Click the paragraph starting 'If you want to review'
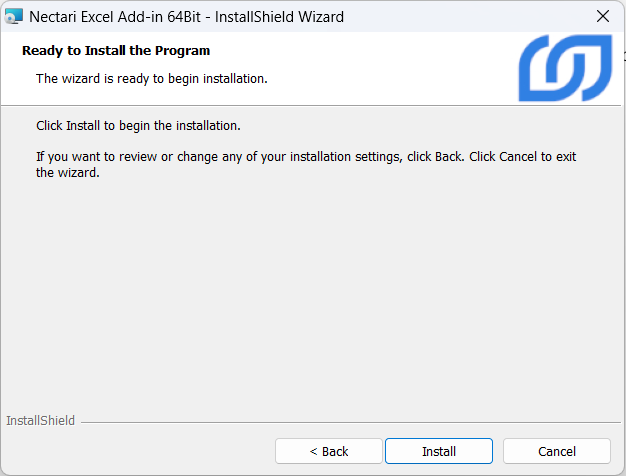The width and height of the screenshot is (626, 476). click(x=250, y=157)
